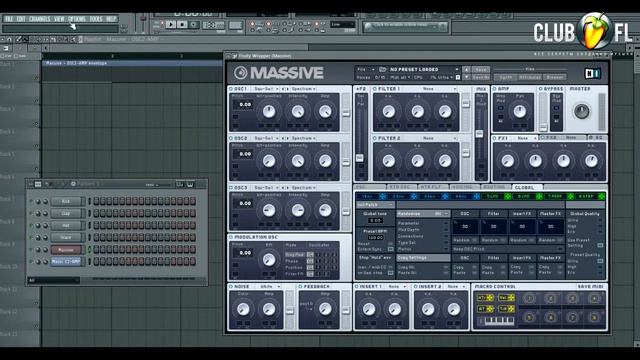Toggle FILTER 2 power button
Viewport: 640px width, 360px height.
[375, 138]
